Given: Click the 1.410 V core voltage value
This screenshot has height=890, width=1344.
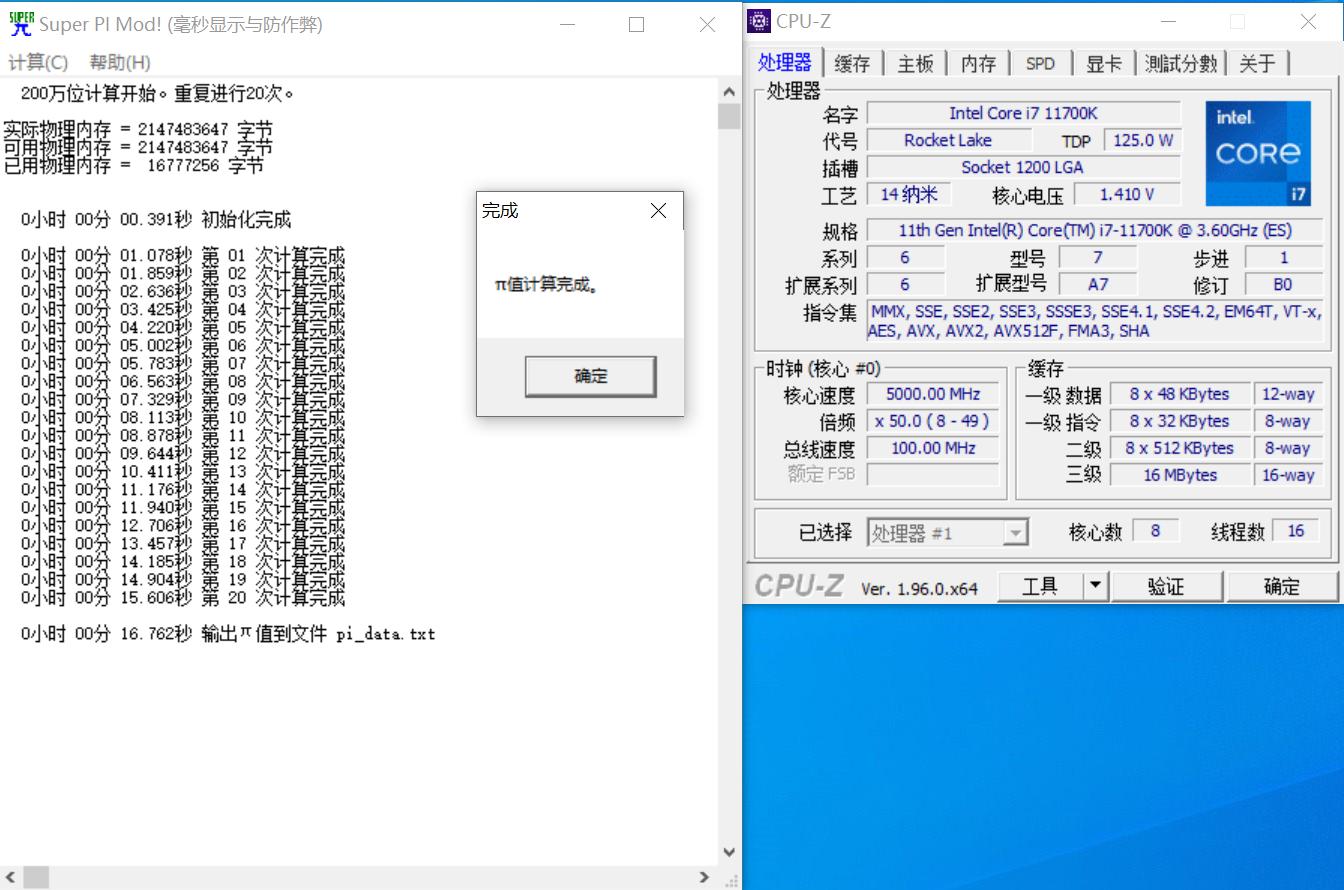Looking at the screenshot, I should pos(1126,194).
